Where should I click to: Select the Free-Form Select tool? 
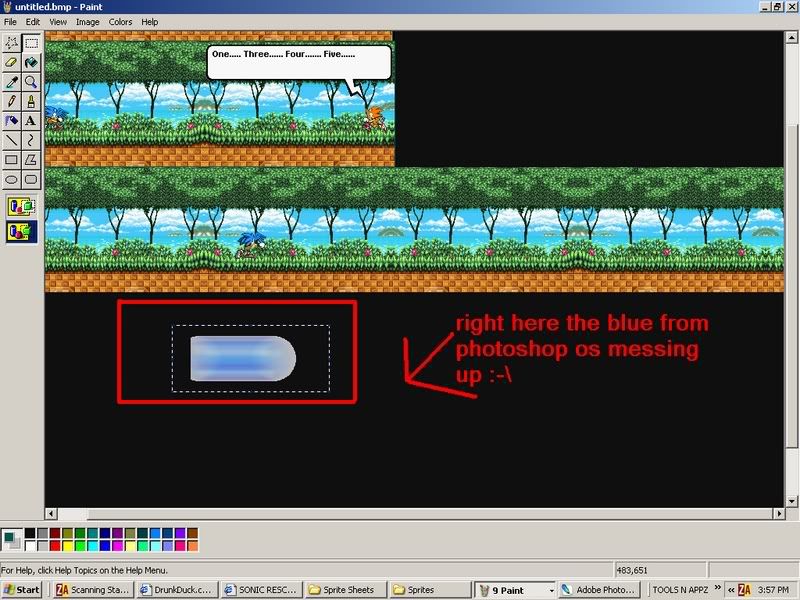tap(12, 43)
